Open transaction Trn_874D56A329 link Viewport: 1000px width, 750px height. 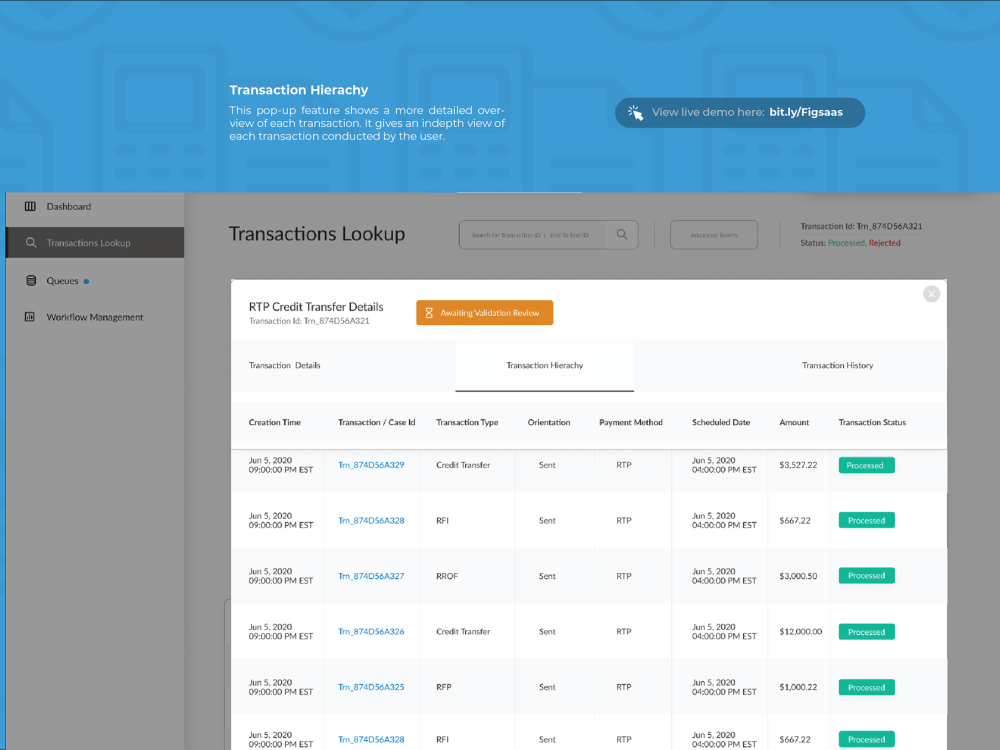[371, 465]
